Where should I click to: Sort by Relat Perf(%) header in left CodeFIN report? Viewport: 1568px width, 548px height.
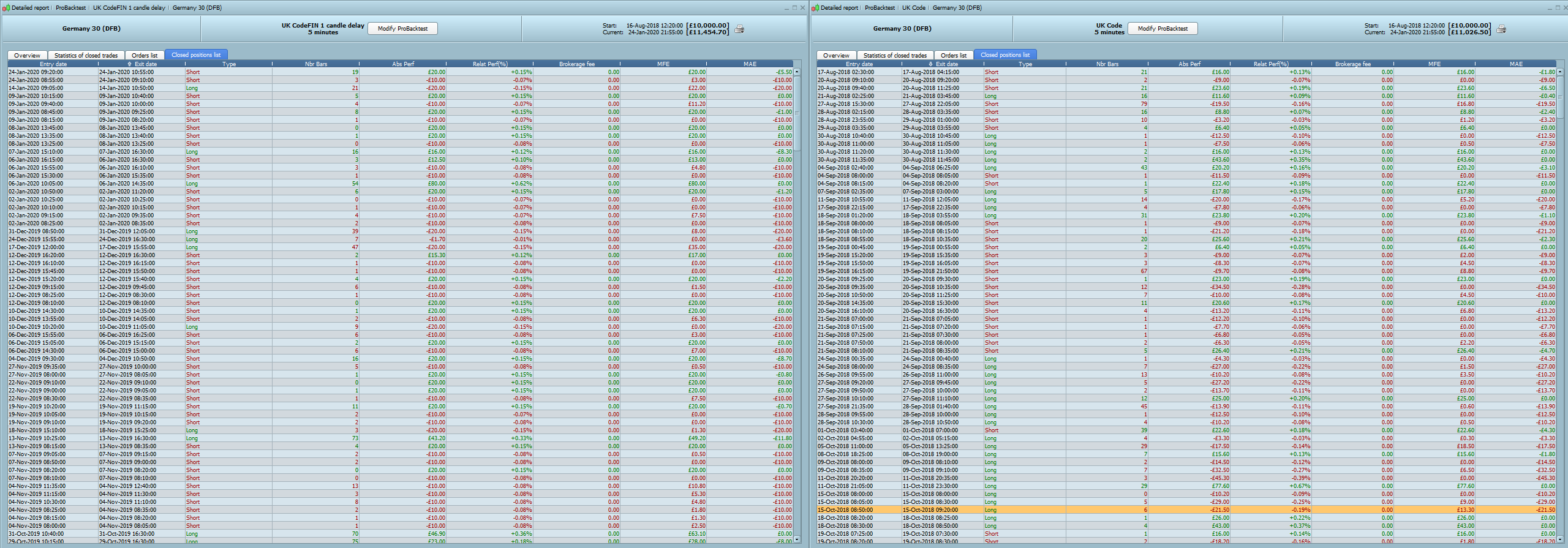coord(490,64)
